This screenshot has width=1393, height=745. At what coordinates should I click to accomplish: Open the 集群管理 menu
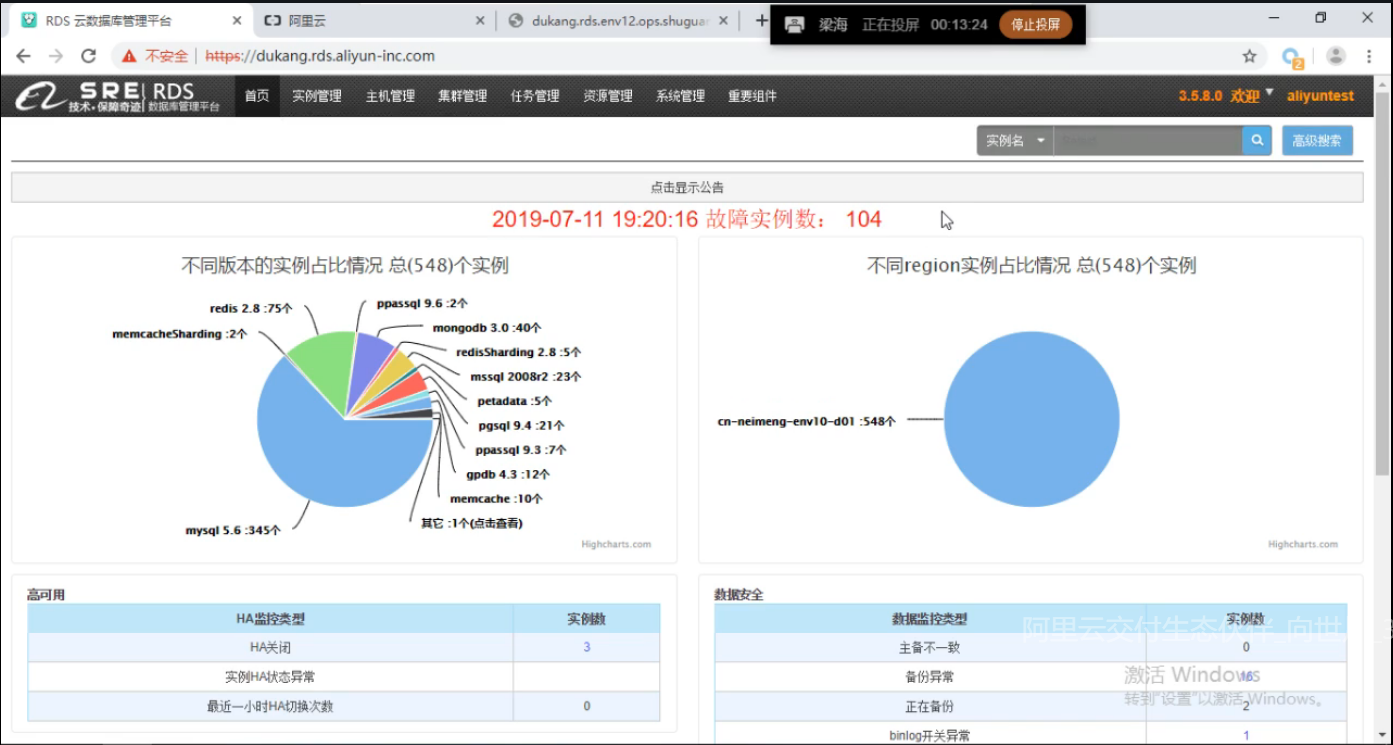click(462, 96)
